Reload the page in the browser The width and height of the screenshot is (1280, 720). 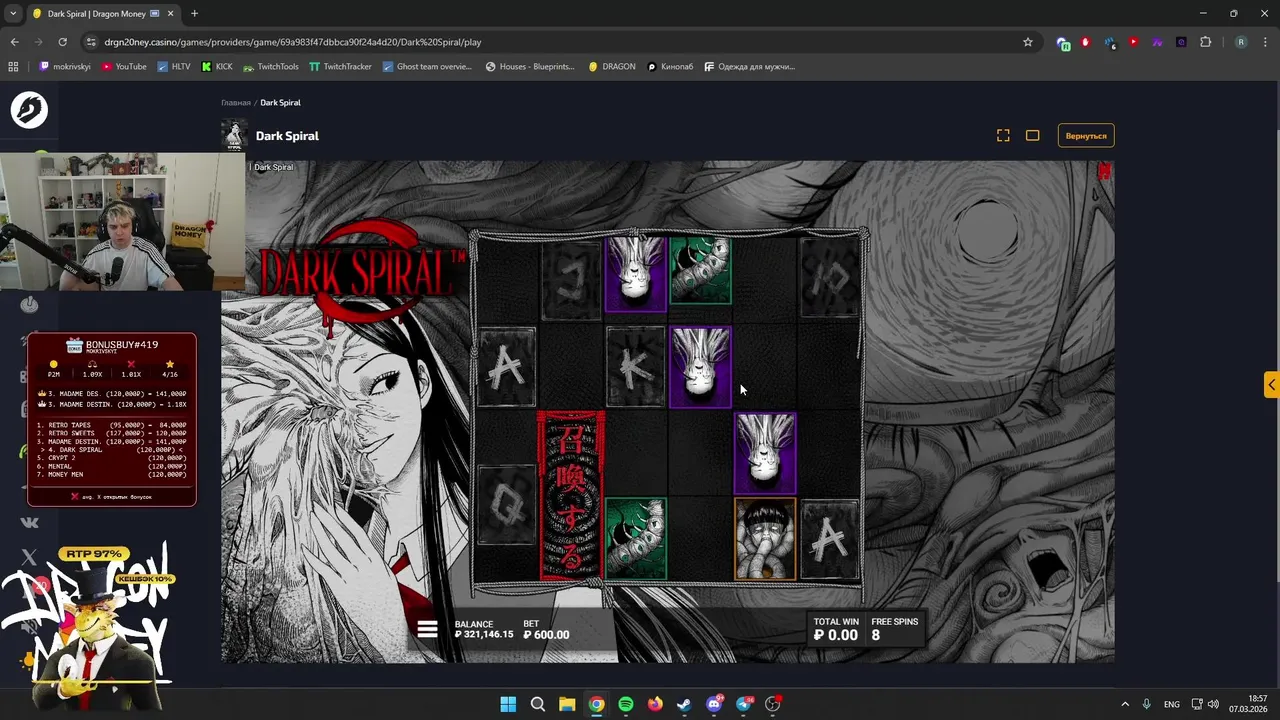pos(62,42)
